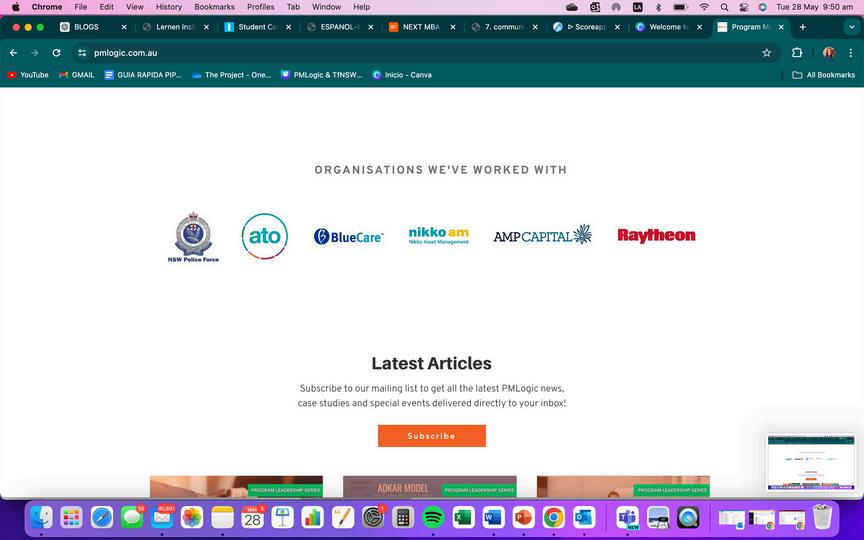The image size is (864, 540).
Task: Open Mail from the dock
Action: (x=162, y=517)
